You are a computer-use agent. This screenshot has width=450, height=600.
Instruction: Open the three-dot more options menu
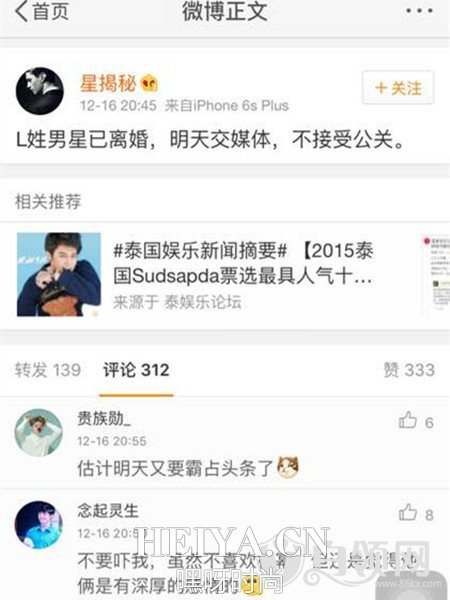tap(419, 10)
